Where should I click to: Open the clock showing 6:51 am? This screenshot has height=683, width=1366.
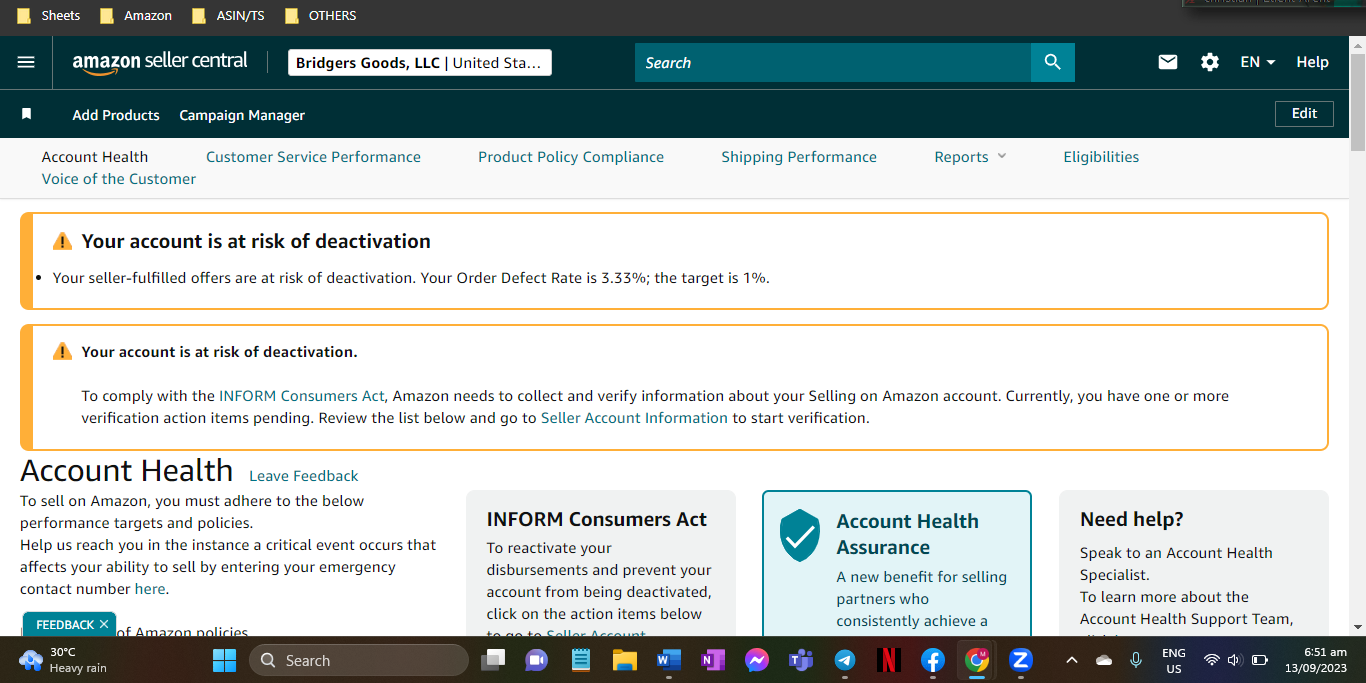coord(1316,660)
